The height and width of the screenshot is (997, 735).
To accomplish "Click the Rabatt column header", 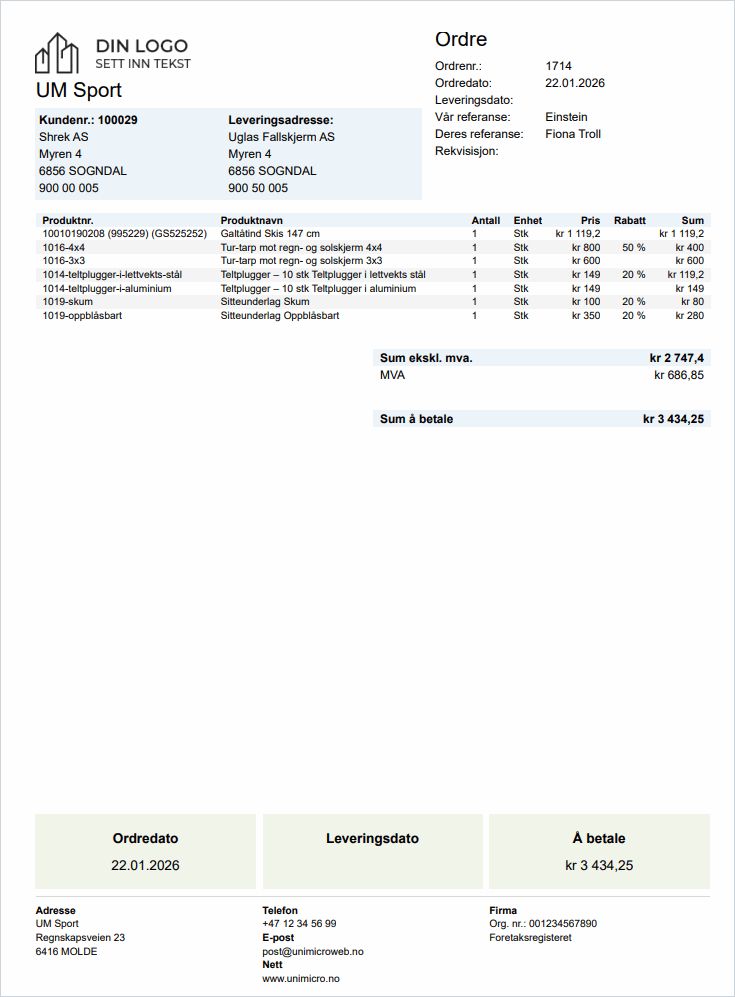I will tap(629, 220).
